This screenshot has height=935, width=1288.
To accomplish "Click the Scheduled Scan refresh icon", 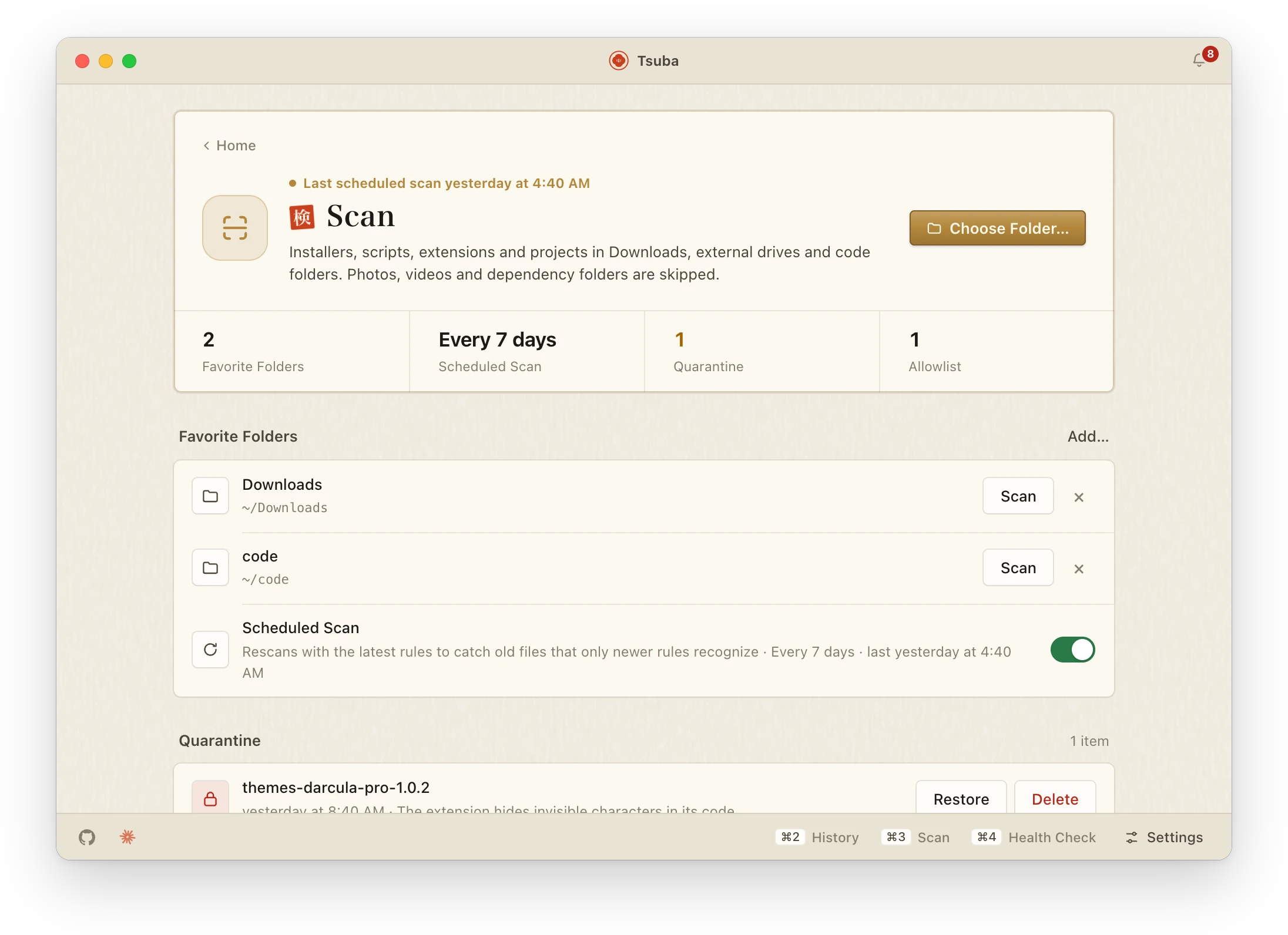I will point(210,650).
